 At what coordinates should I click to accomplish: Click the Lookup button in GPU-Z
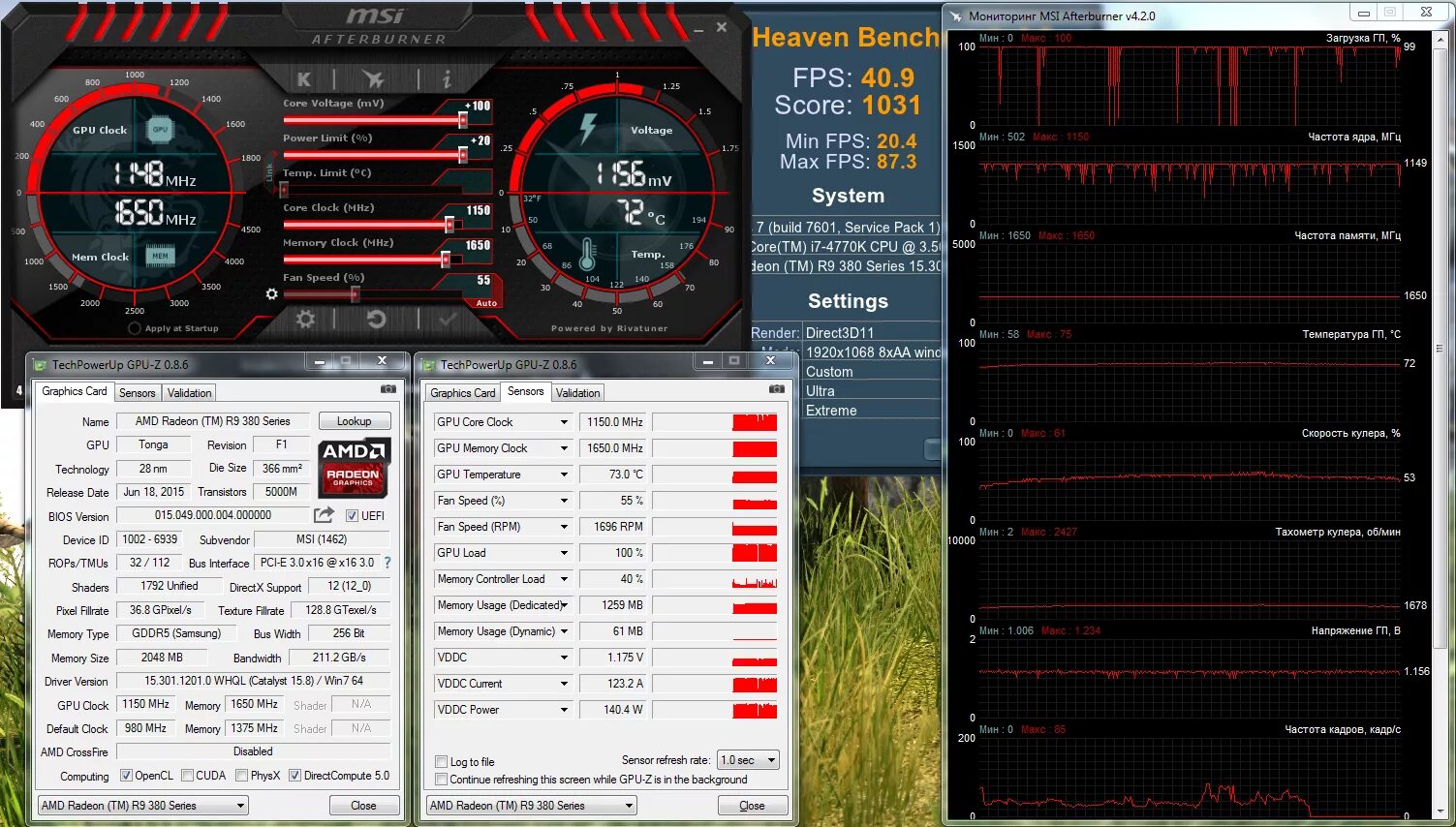coord(354,421)
